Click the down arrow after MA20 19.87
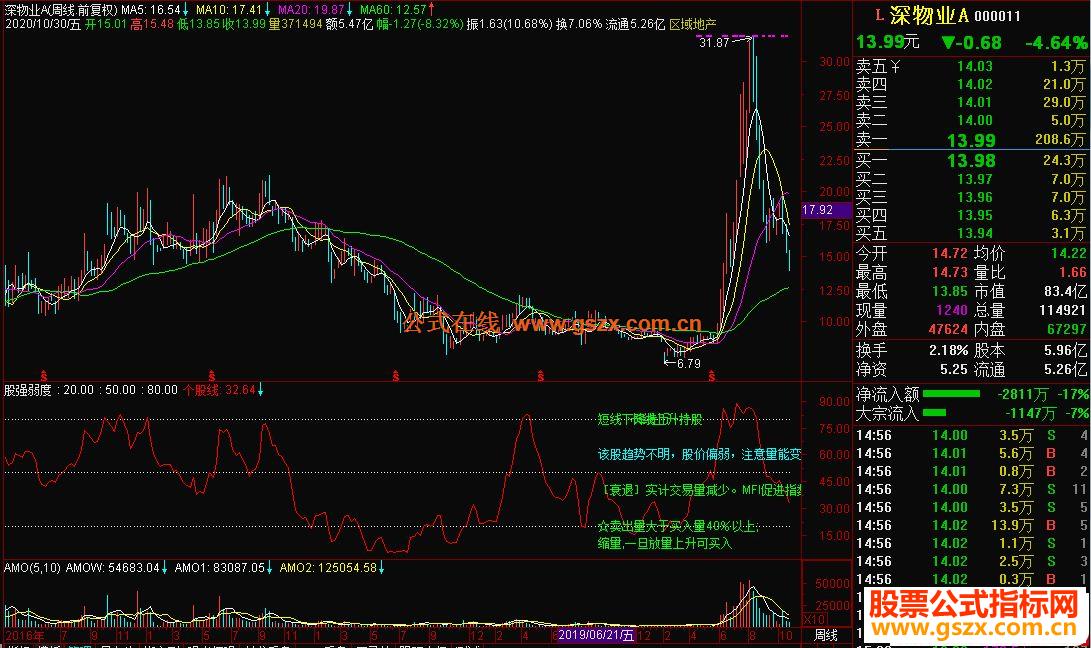1091x648 pixels. tap(350, 10)
